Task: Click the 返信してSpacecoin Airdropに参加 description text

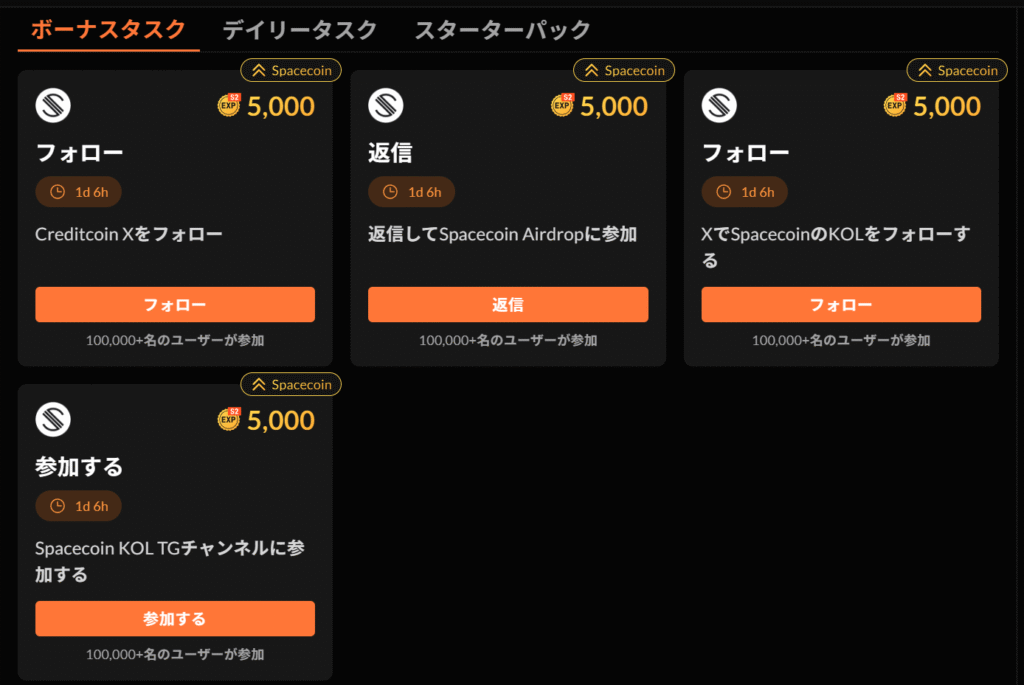Action: pos(502,235)
